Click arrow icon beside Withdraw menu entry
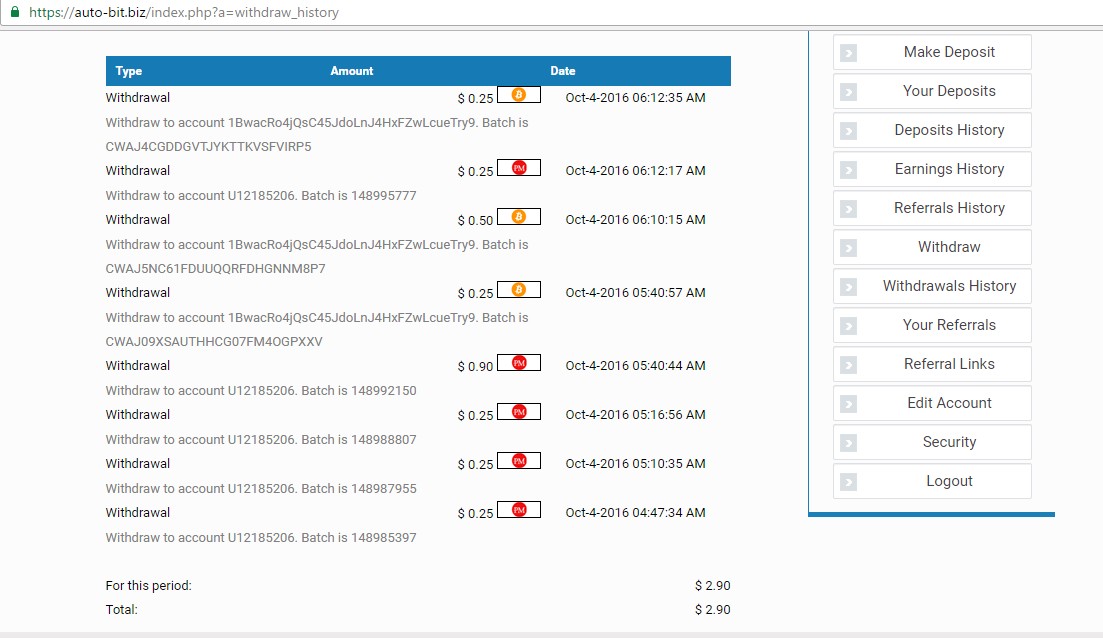This screenshot has width=1103, height=638. tap(848, 248)
